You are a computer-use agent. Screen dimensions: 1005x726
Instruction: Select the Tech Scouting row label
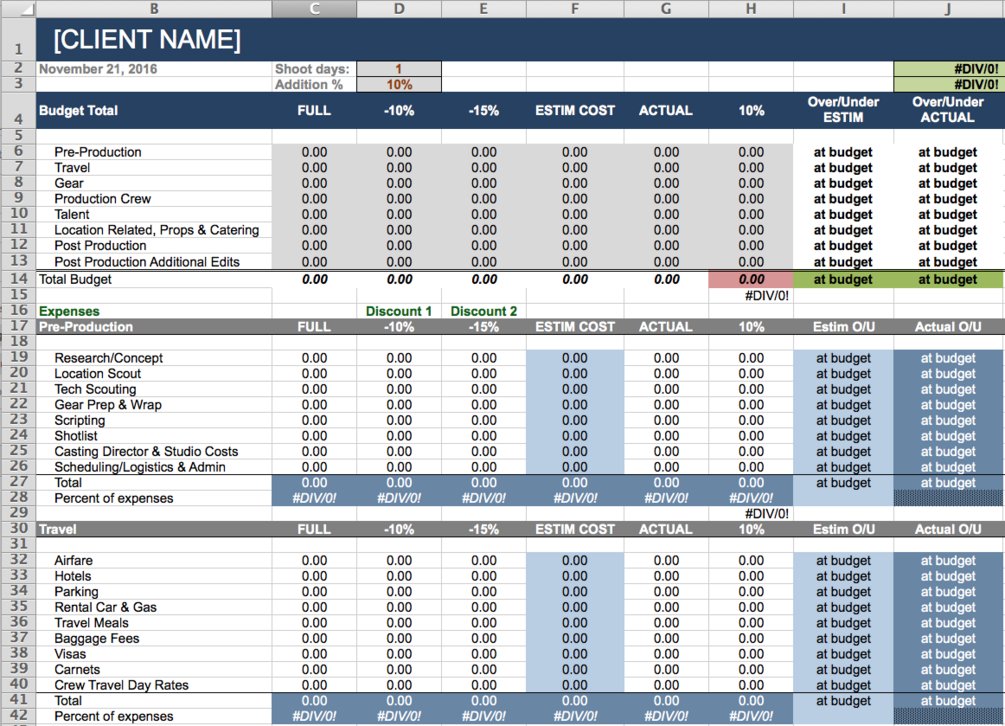tap(96, 390)
